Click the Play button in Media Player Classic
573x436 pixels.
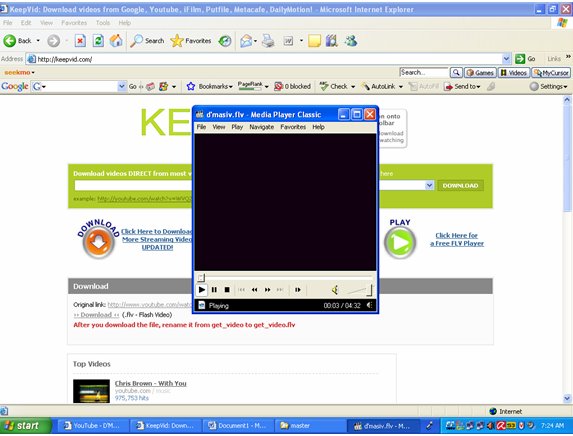point(201,290)
